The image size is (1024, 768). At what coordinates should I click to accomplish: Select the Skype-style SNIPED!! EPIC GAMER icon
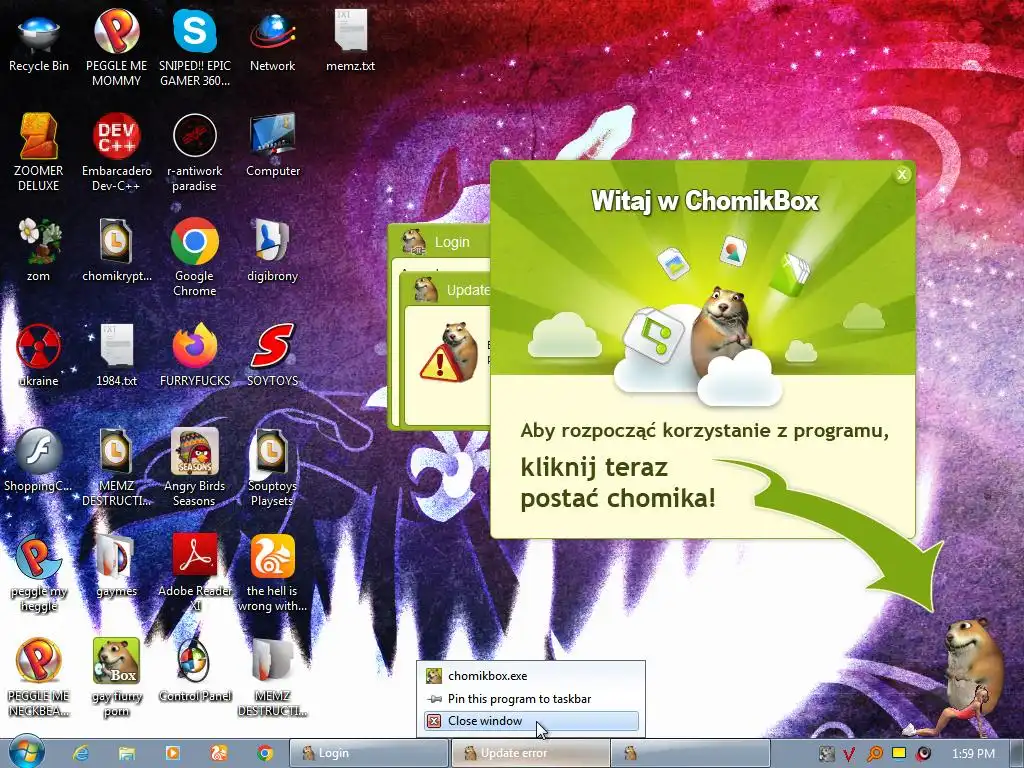195,48
